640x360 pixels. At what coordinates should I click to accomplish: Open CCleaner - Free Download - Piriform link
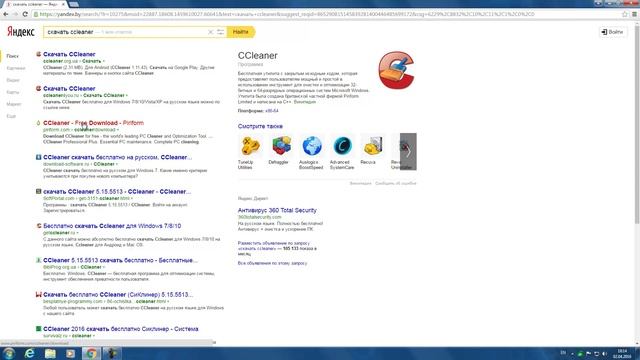[x=93, y=123]
